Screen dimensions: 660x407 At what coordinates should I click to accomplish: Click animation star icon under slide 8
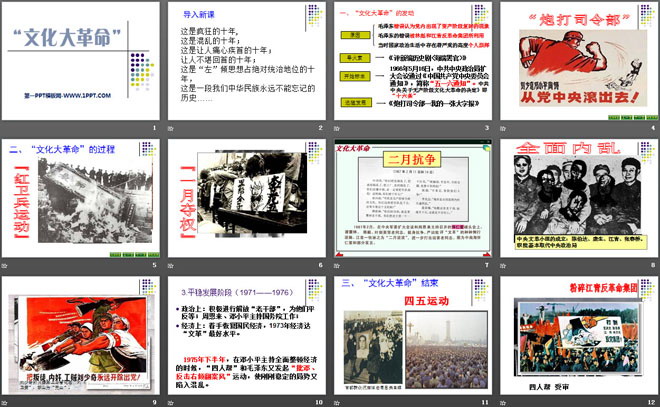tap(503, 266)
